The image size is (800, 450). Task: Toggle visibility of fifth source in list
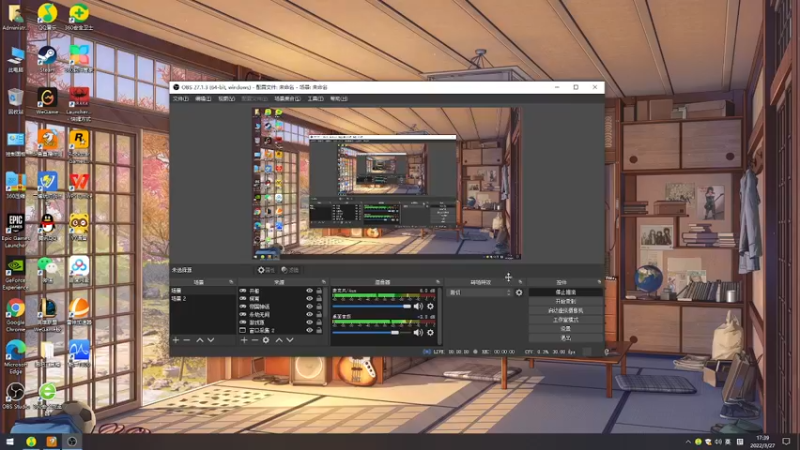point(309,322)
